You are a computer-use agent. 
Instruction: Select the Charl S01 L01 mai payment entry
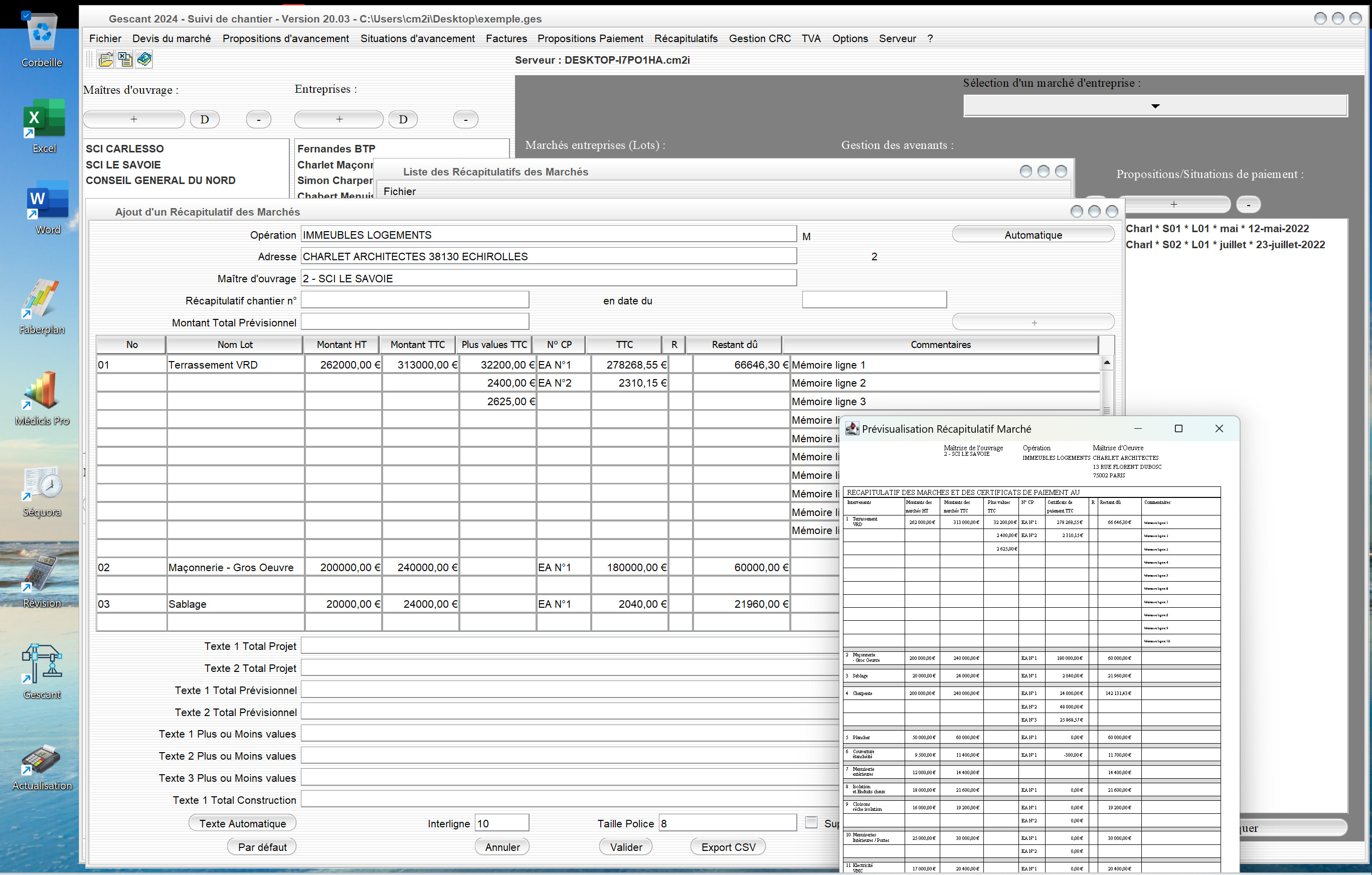coord(1217,229)
